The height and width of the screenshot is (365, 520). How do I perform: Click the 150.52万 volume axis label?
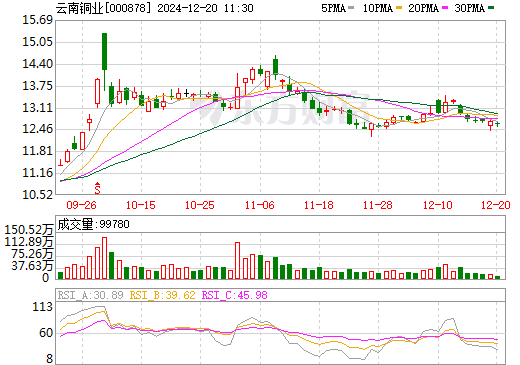[29, 230]
